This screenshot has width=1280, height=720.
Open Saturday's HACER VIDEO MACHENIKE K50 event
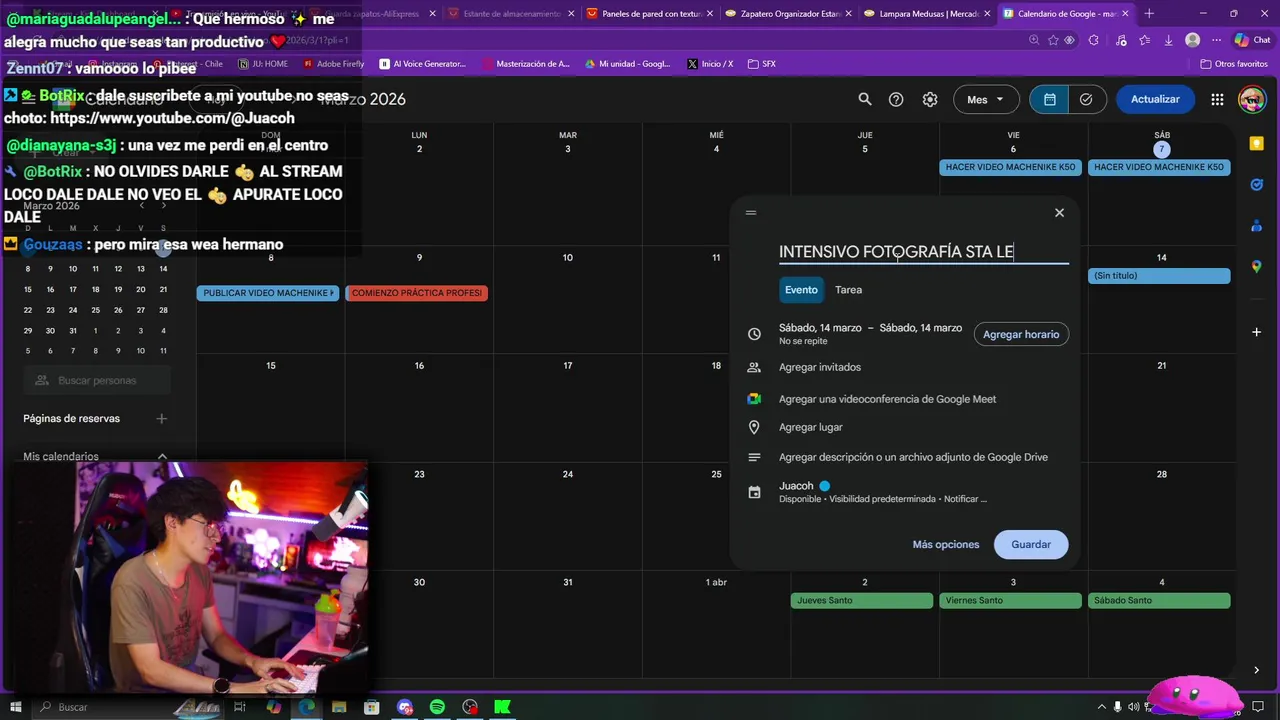(x=1158, y=167)
